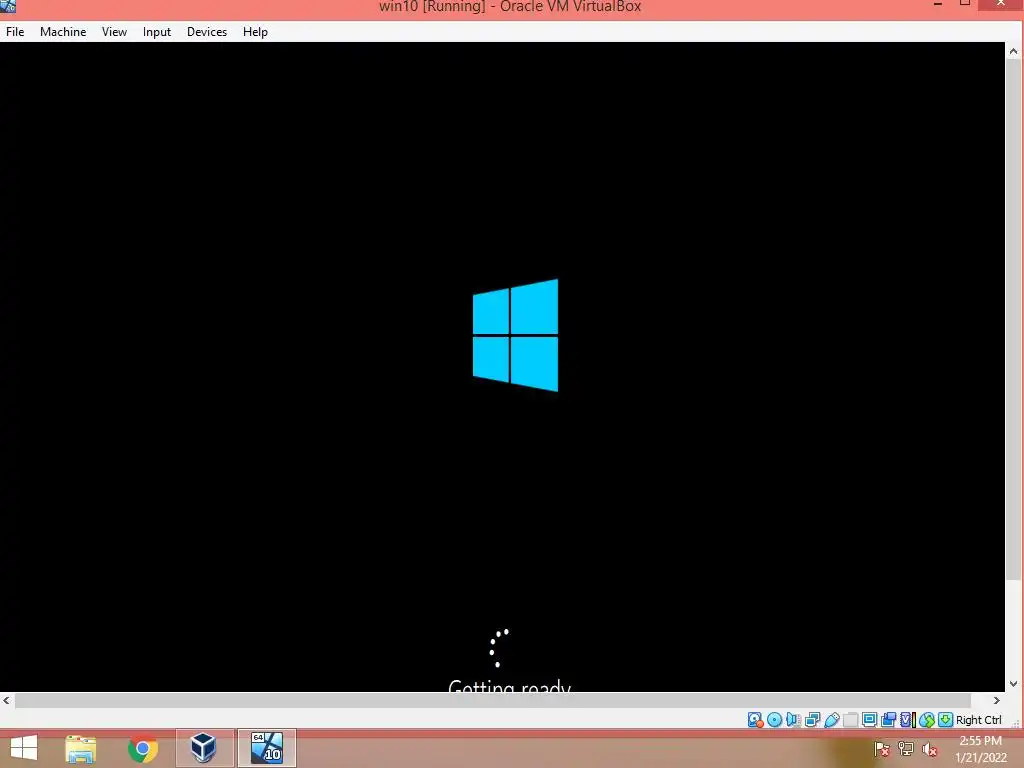Click the vertical scrollbar thumb
The height and width of the screenshot is (768, 1024).
click(x=1013, y=319)
